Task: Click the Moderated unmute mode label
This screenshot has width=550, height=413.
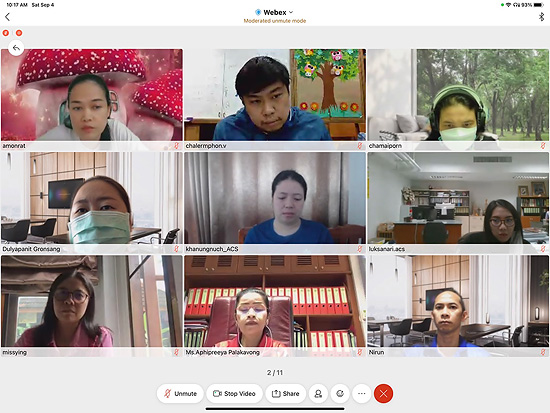Action: click(275, 21)
